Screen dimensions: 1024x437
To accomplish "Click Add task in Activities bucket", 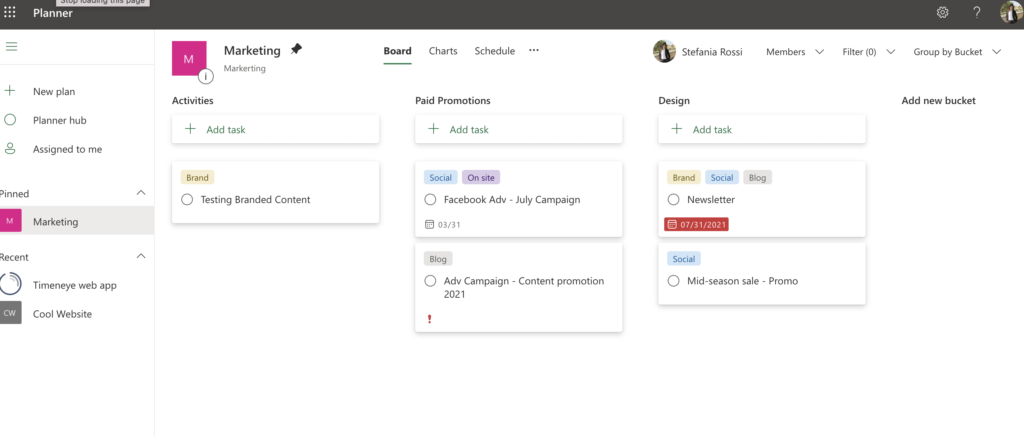I will click(276, 129).
